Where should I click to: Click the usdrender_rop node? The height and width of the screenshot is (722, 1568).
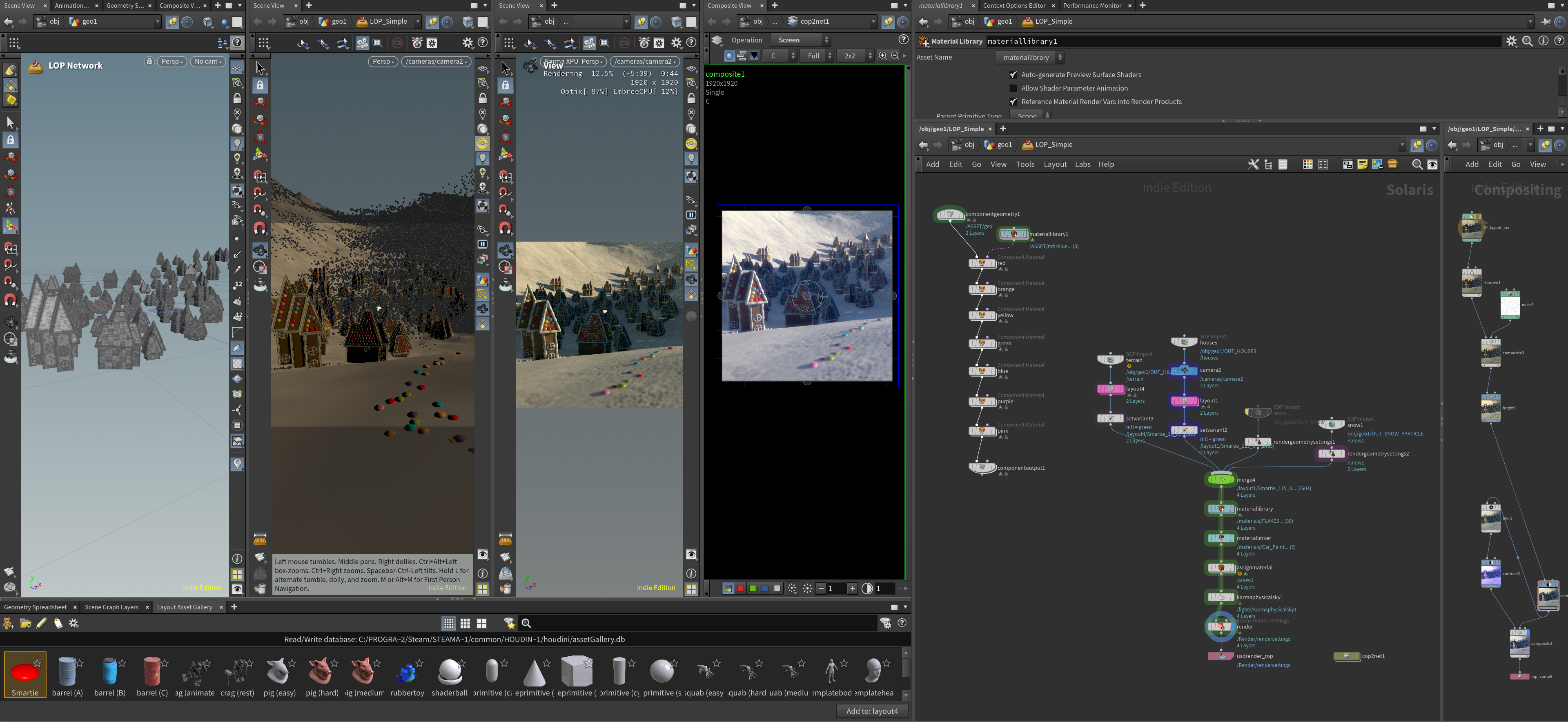click(1221, 656)
